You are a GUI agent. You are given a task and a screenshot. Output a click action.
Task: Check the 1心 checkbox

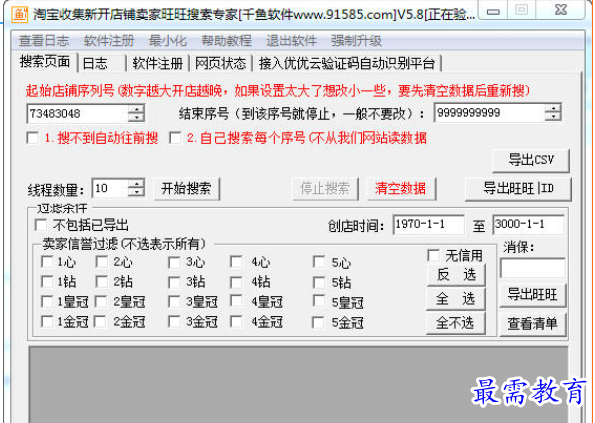click(x=47, y=262)
